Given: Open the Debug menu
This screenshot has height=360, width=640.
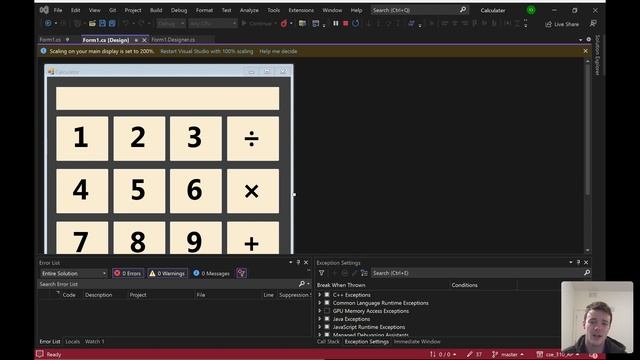Looking at the screenshot, I should click(x=179, y=10).
